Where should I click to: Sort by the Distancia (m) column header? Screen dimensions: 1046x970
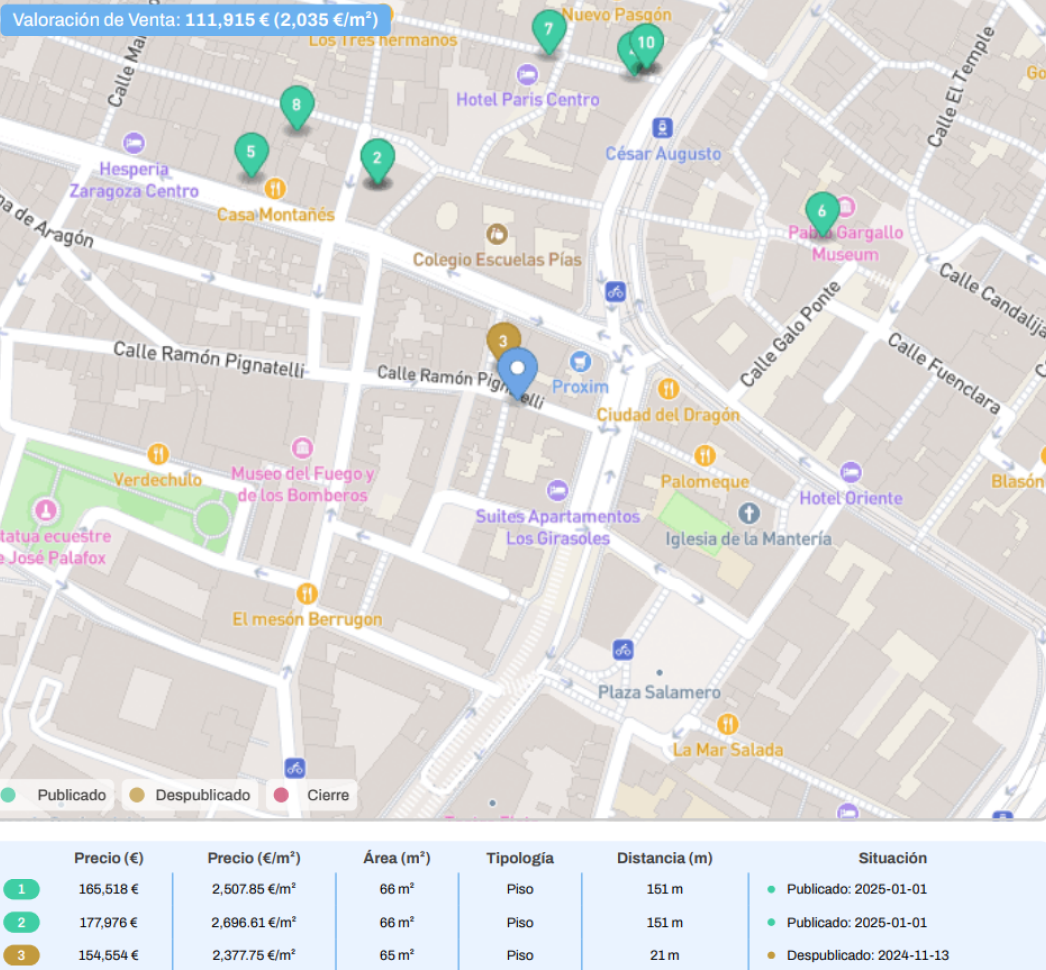(x=664, y=858)
